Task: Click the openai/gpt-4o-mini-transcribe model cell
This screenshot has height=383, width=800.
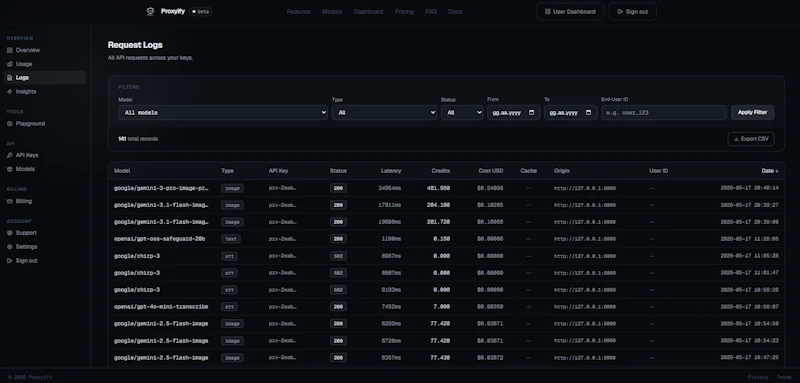Action: click(161, 307)
